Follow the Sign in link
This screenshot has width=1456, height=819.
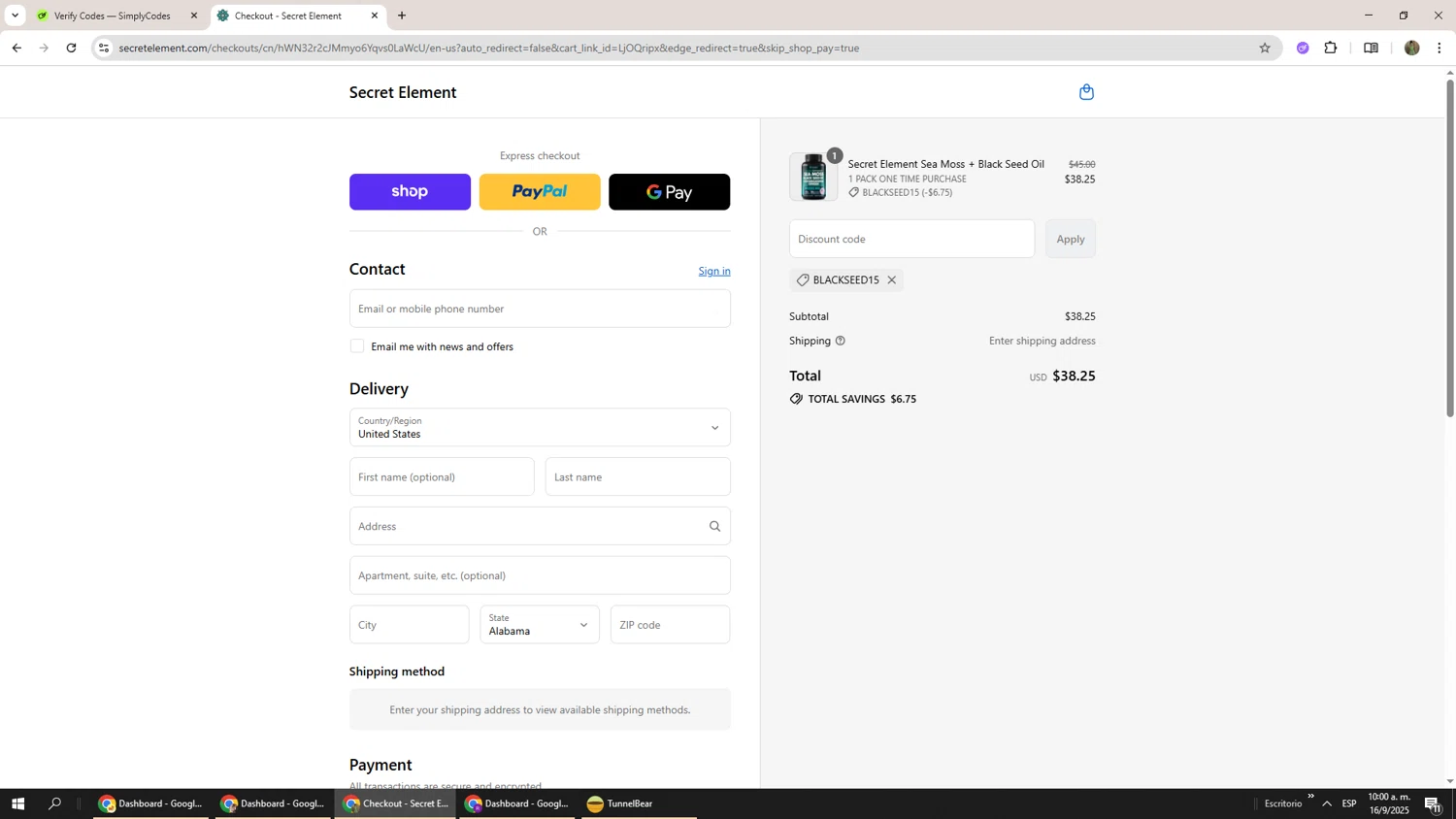(714, 271)
